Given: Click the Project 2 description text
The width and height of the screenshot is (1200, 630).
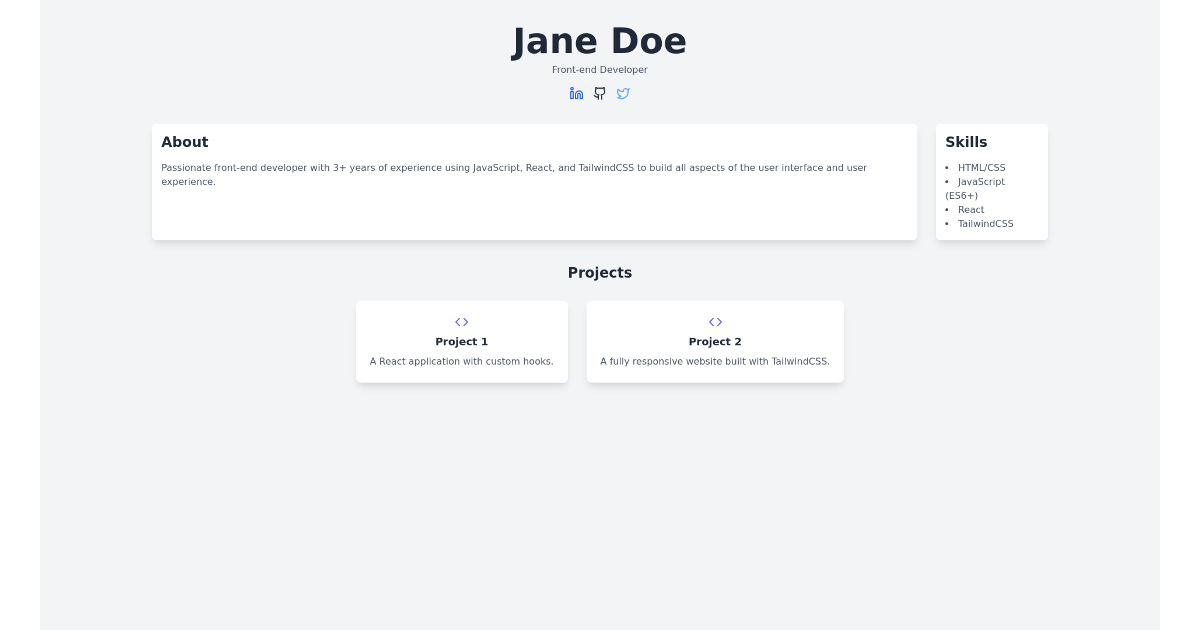Looking at the screenshot, I should (715, 361).
